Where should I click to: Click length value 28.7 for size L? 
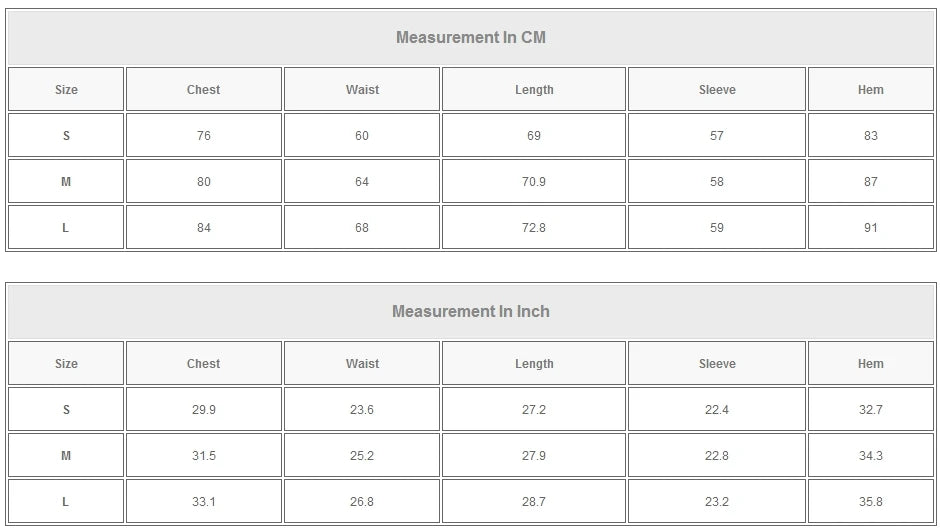click(534, 502)
